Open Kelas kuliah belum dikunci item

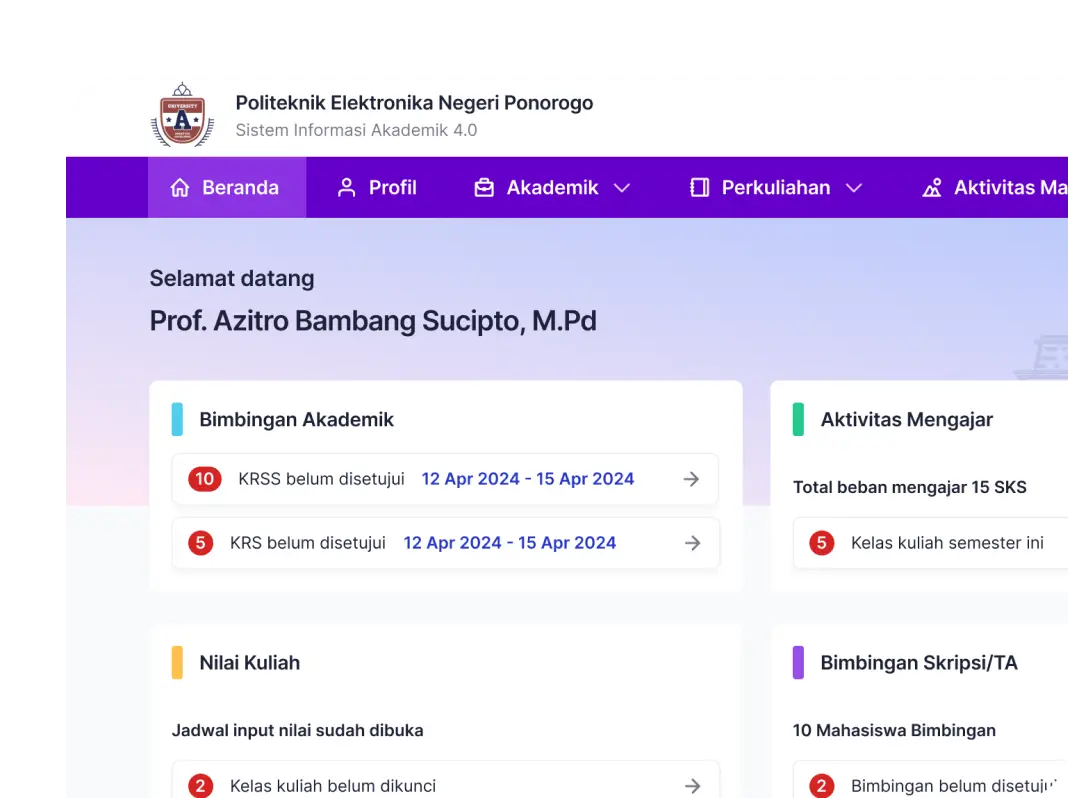[x=445, y=780]
